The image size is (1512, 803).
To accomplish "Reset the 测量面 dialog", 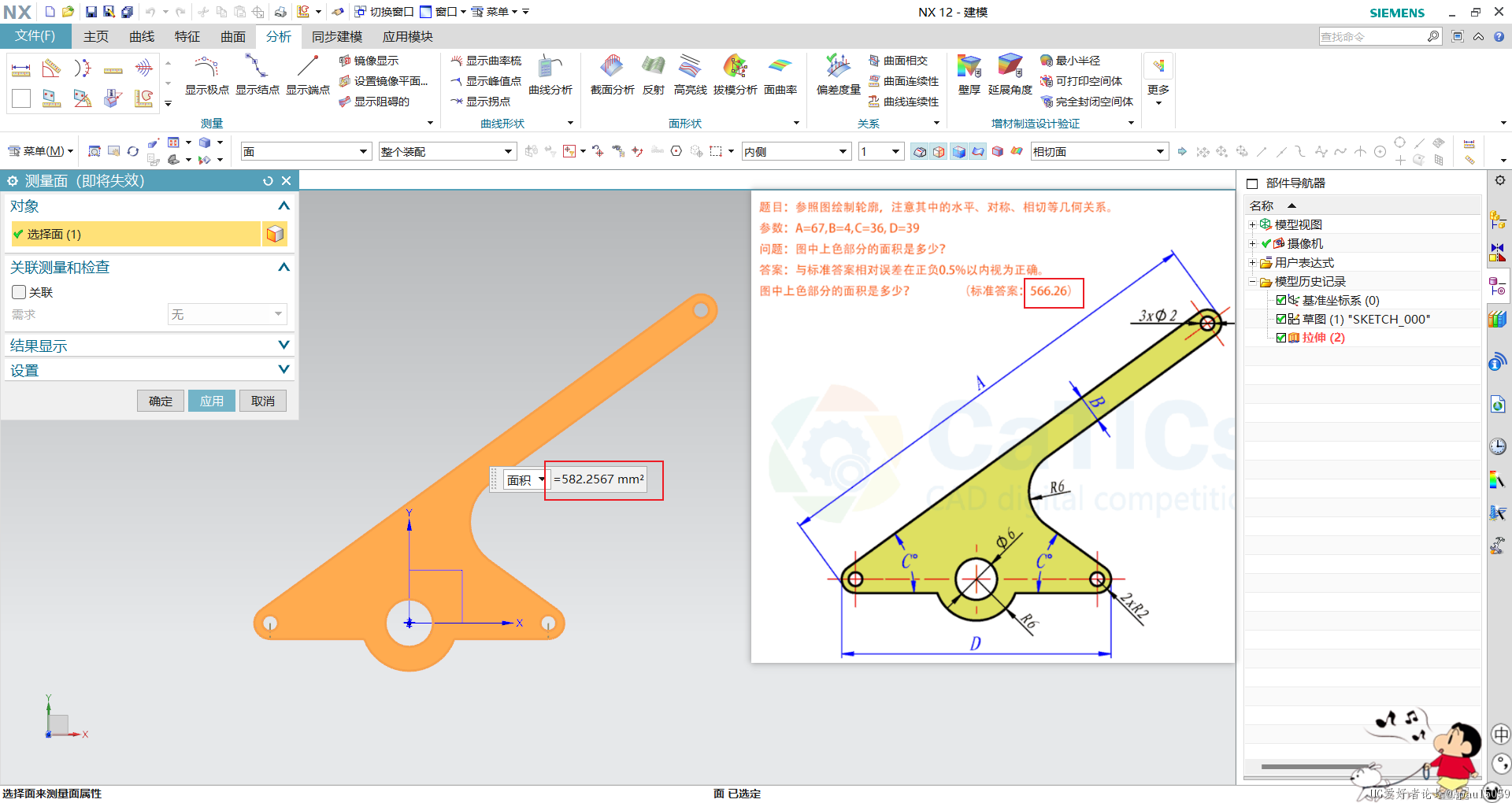I will coord(268,181).
